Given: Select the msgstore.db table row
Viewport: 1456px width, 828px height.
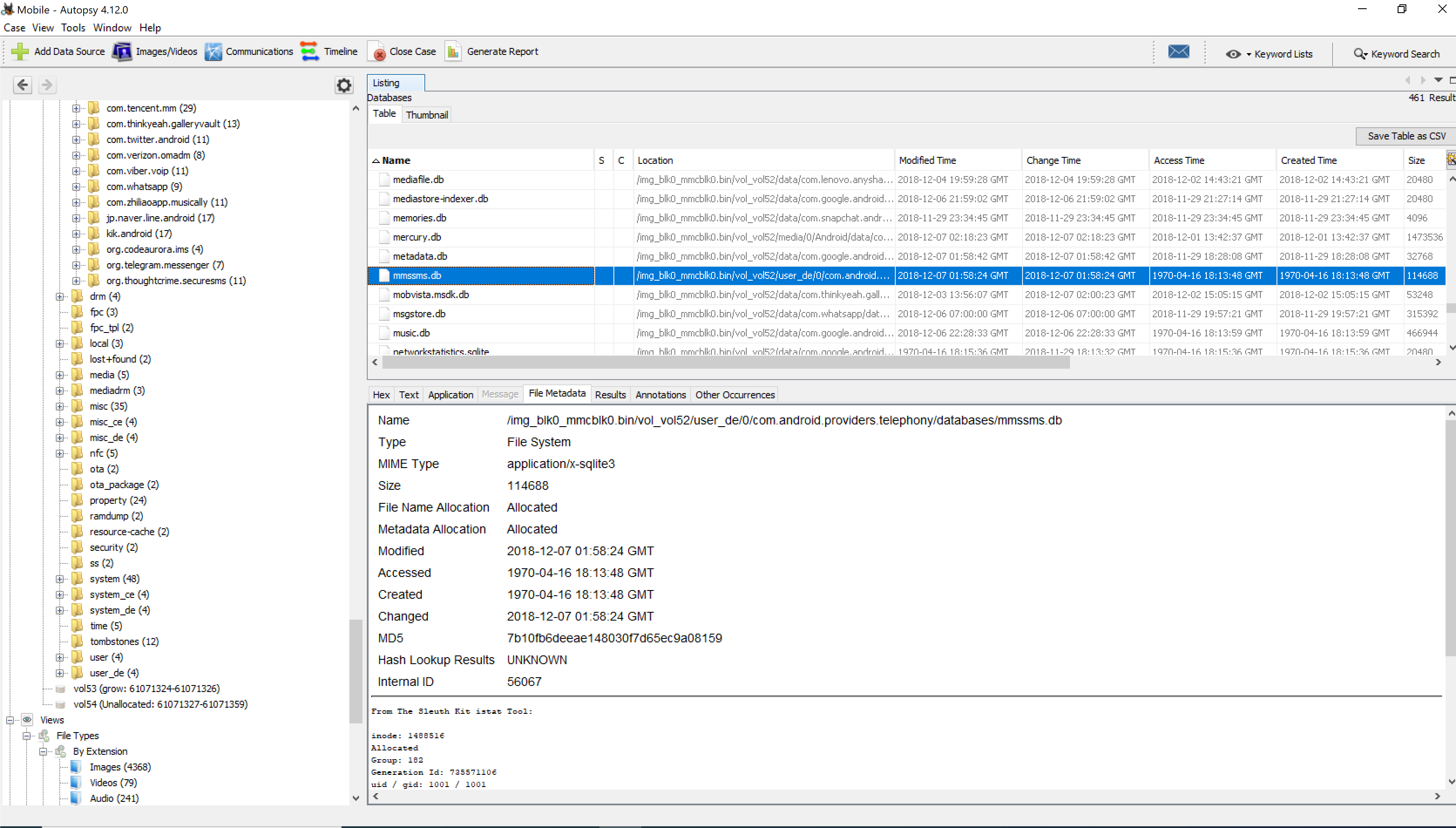Looking at the screenshot, I should pyautogui.click(x=906, y=314).
